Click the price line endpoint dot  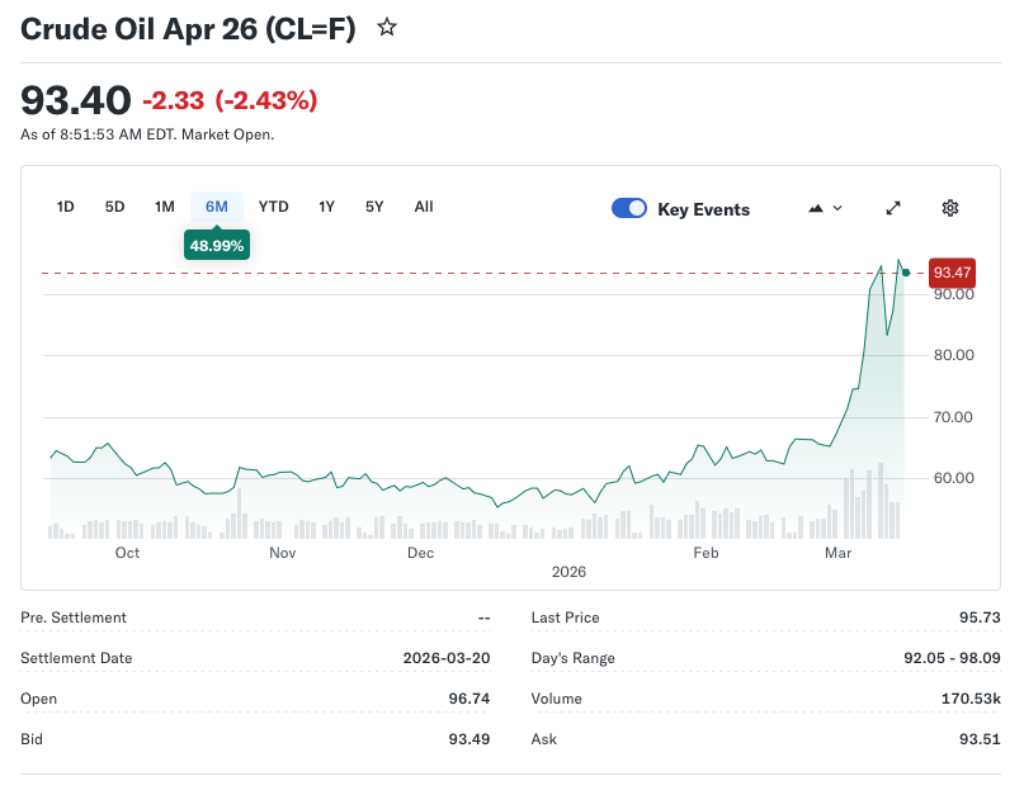(x=906, y=272)
